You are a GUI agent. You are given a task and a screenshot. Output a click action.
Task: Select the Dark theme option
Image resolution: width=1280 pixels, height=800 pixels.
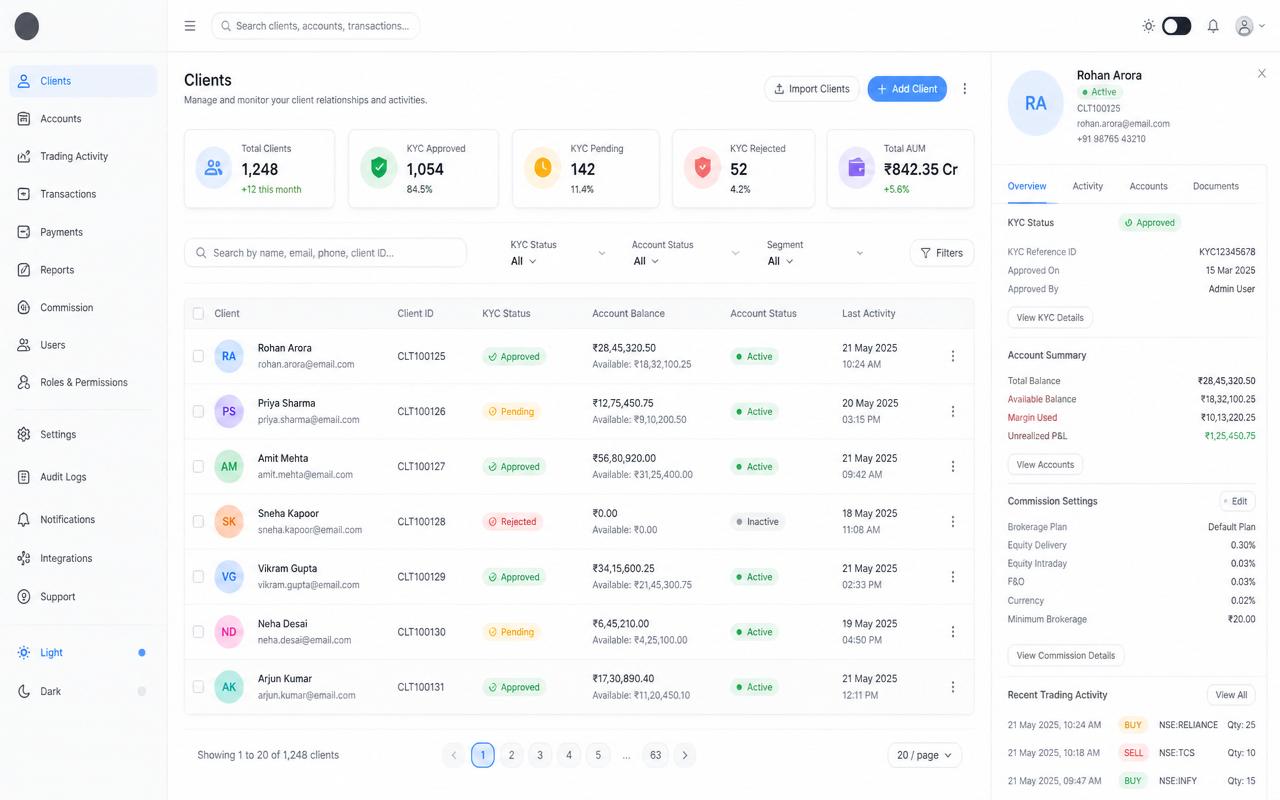83,692
